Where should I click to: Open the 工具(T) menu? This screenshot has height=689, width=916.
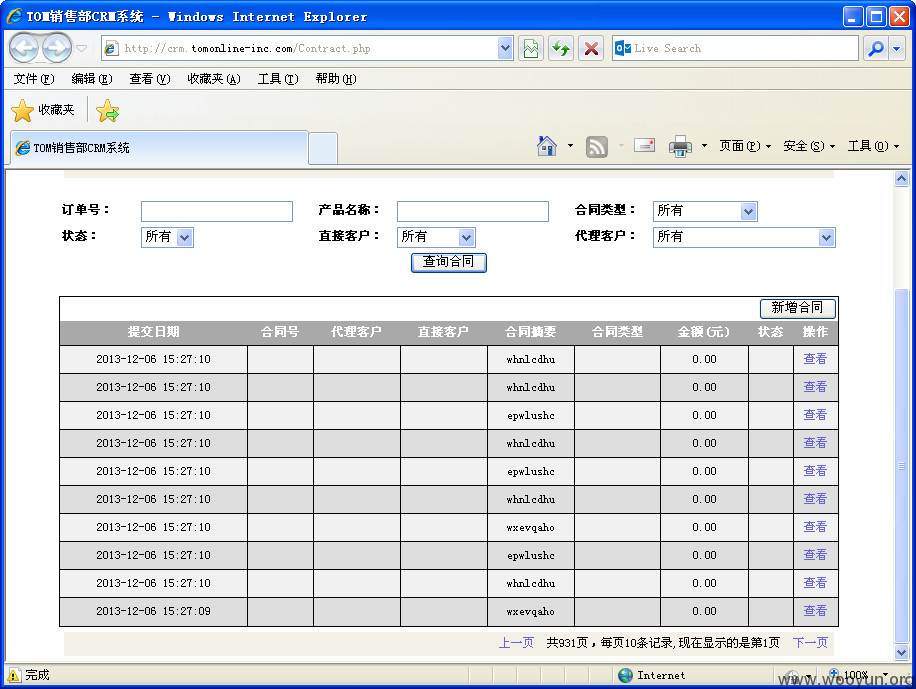pyautogui.click(x=278, y=79)
